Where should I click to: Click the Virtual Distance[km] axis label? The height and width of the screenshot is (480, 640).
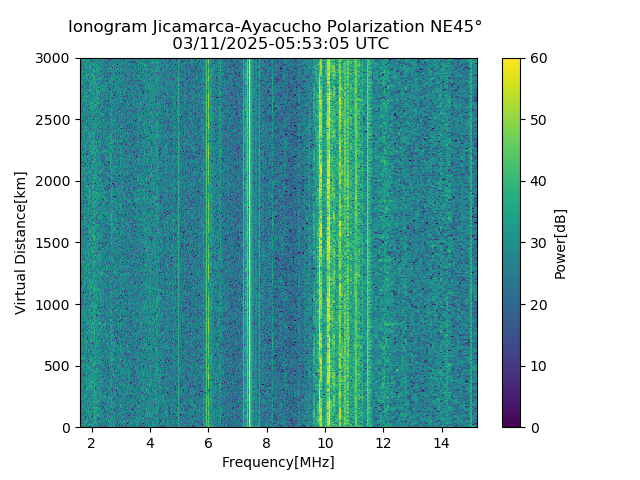20,243
